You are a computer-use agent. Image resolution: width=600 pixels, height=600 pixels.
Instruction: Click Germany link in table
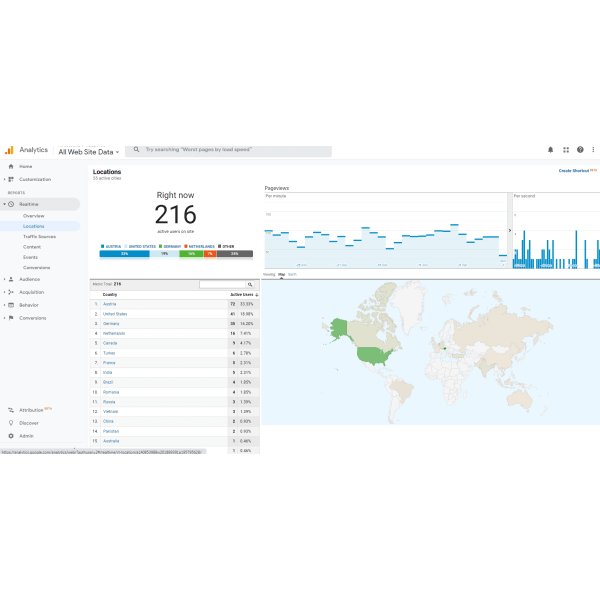coord(111,324)
